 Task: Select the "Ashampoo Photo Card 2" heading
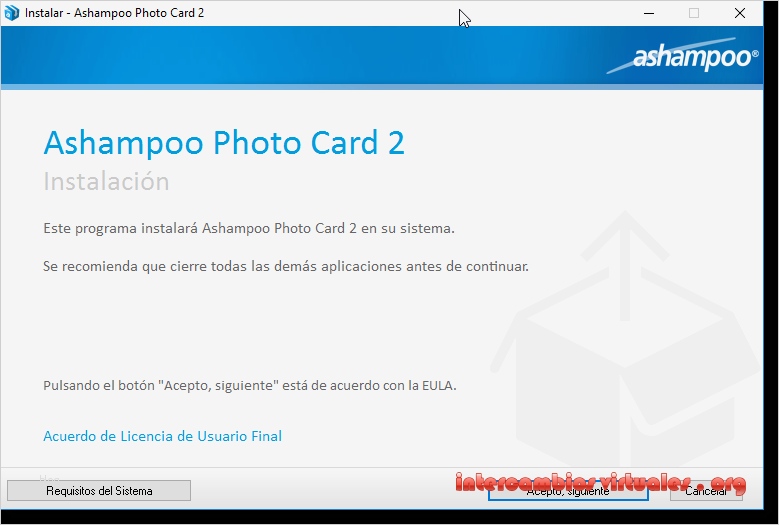[x=224, y=143]
